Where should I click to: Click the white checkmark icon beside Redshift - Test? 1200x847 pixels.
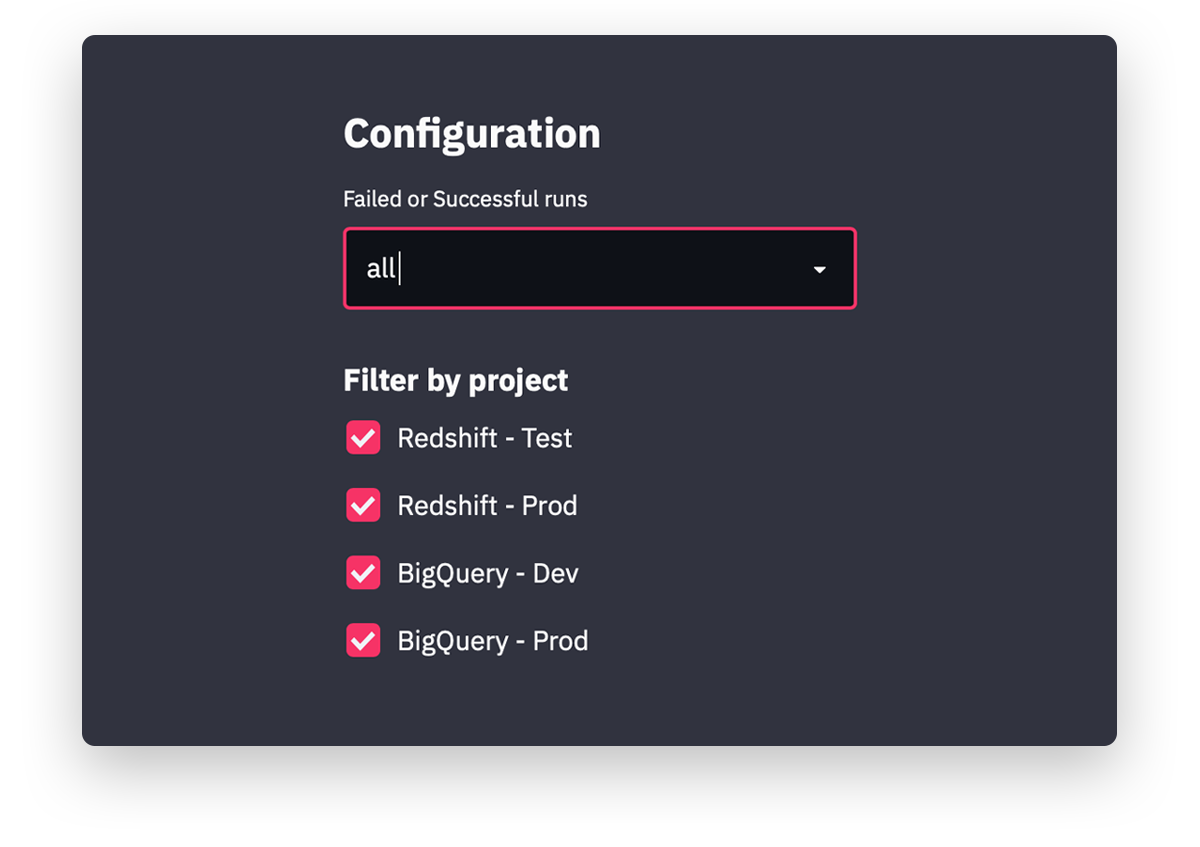tap(363, 438)
